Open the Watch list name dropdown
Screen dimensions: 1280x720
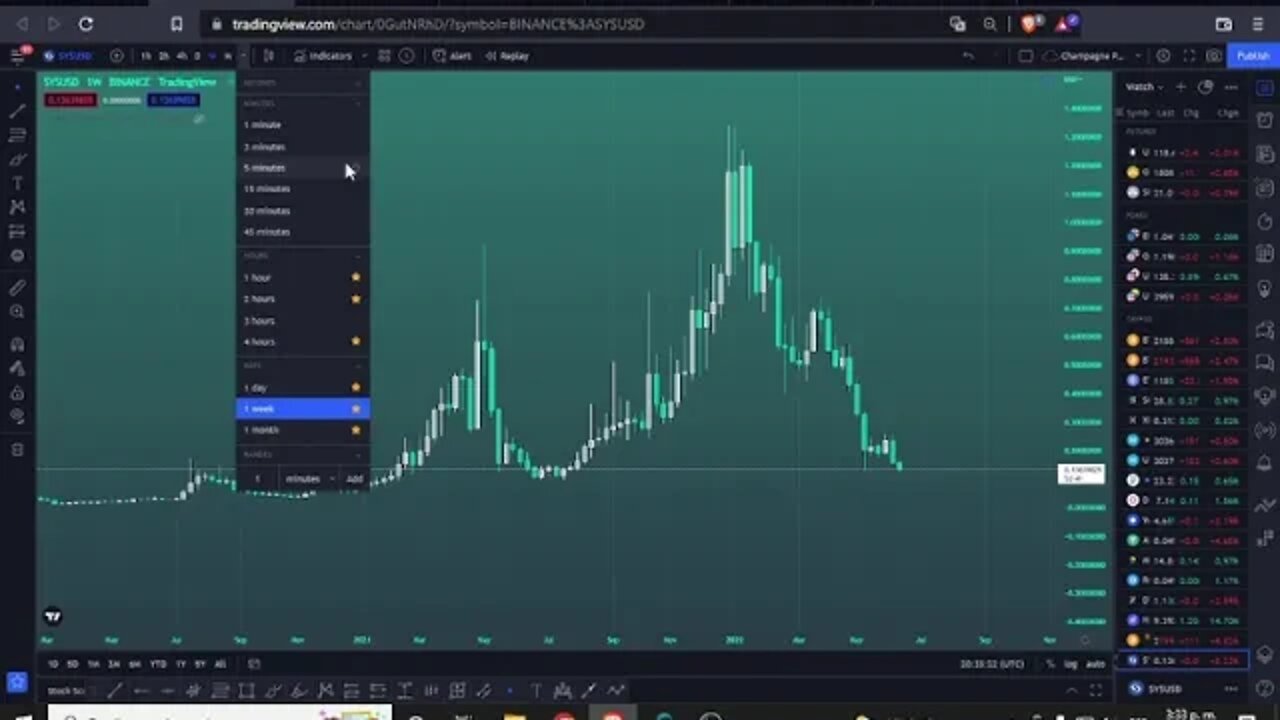(1143, 87)
